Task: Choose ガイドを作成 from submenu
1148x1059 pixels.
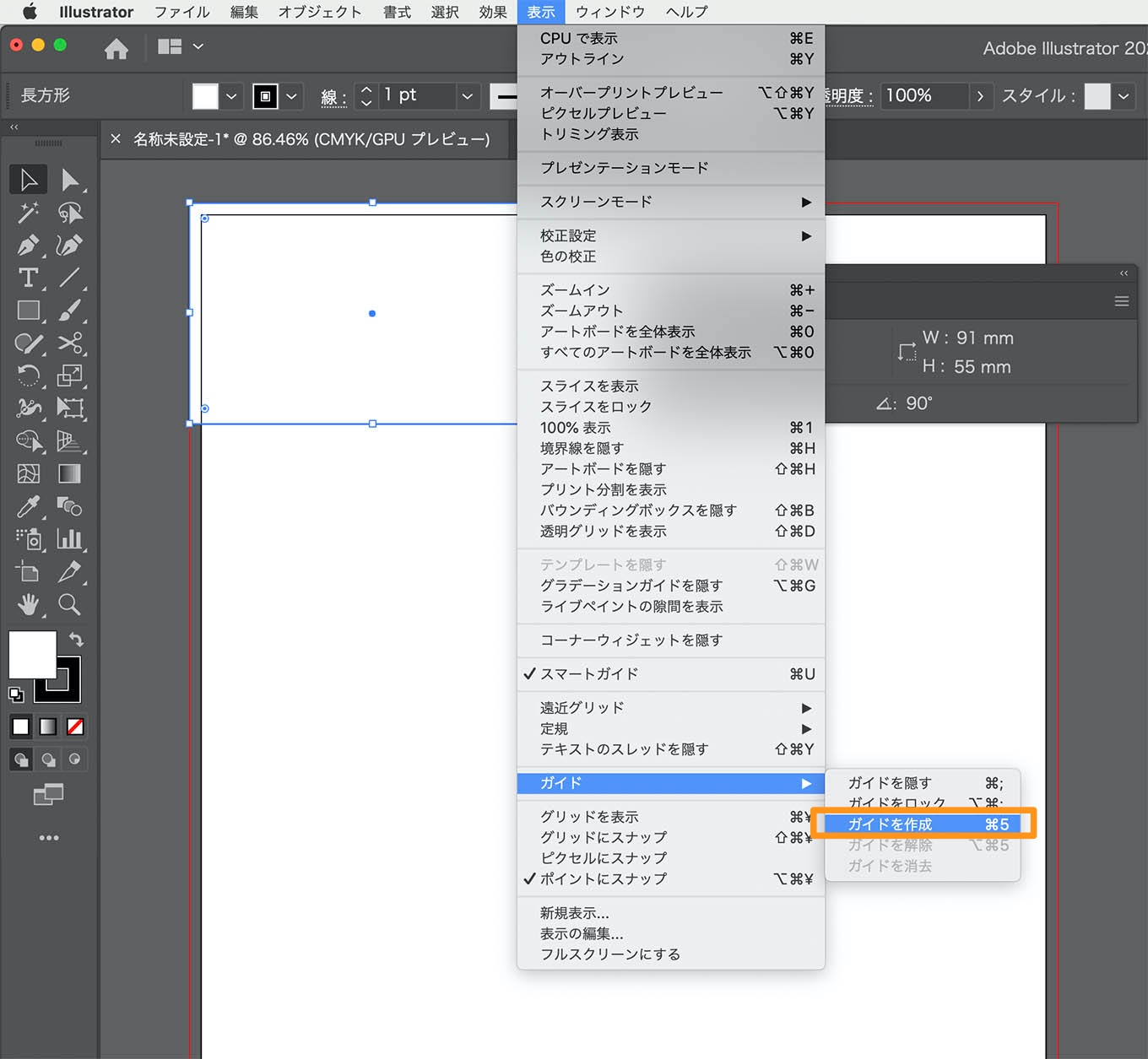Action: coord(923,824)
